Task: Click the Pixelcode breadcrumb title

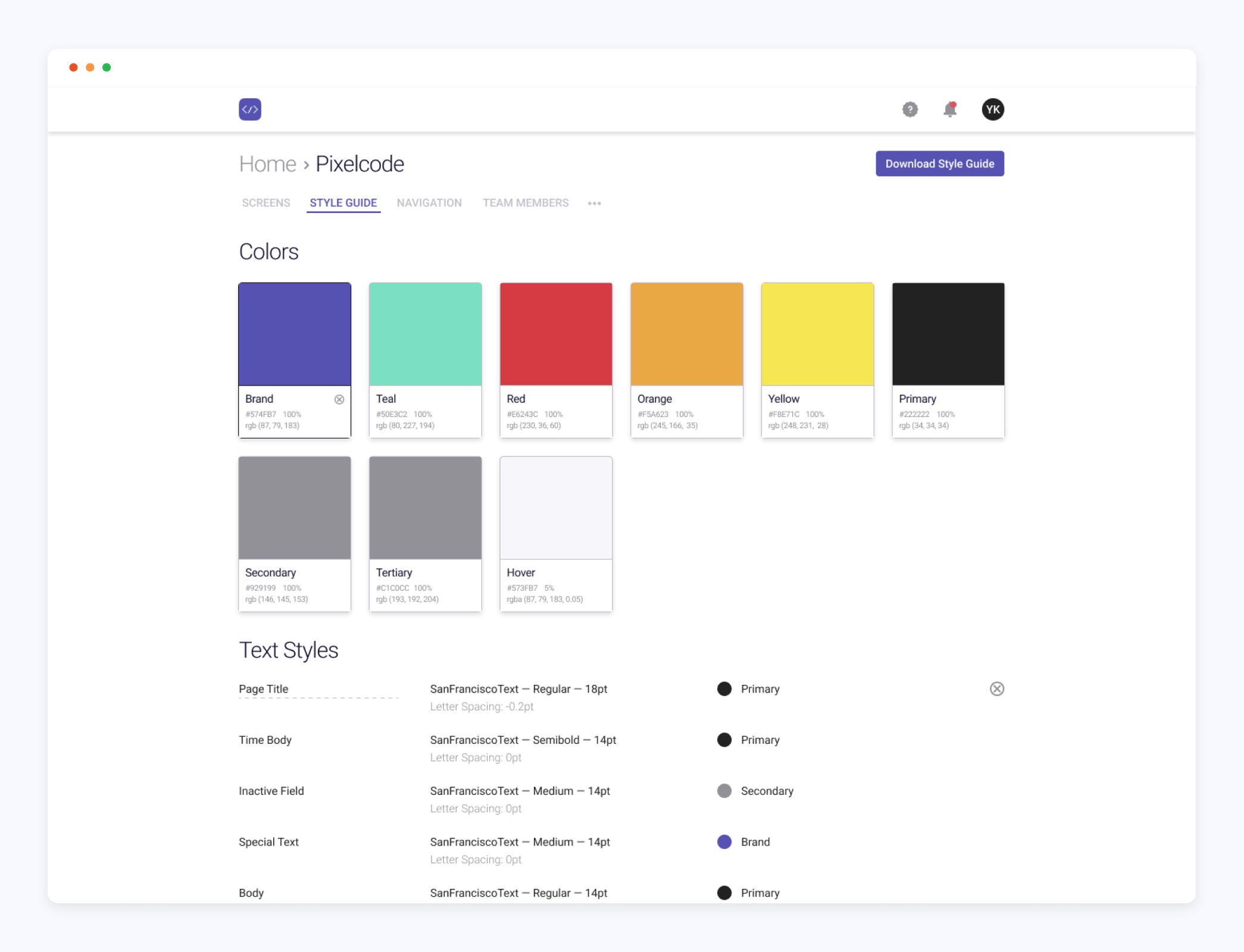Action: [360, 164]
